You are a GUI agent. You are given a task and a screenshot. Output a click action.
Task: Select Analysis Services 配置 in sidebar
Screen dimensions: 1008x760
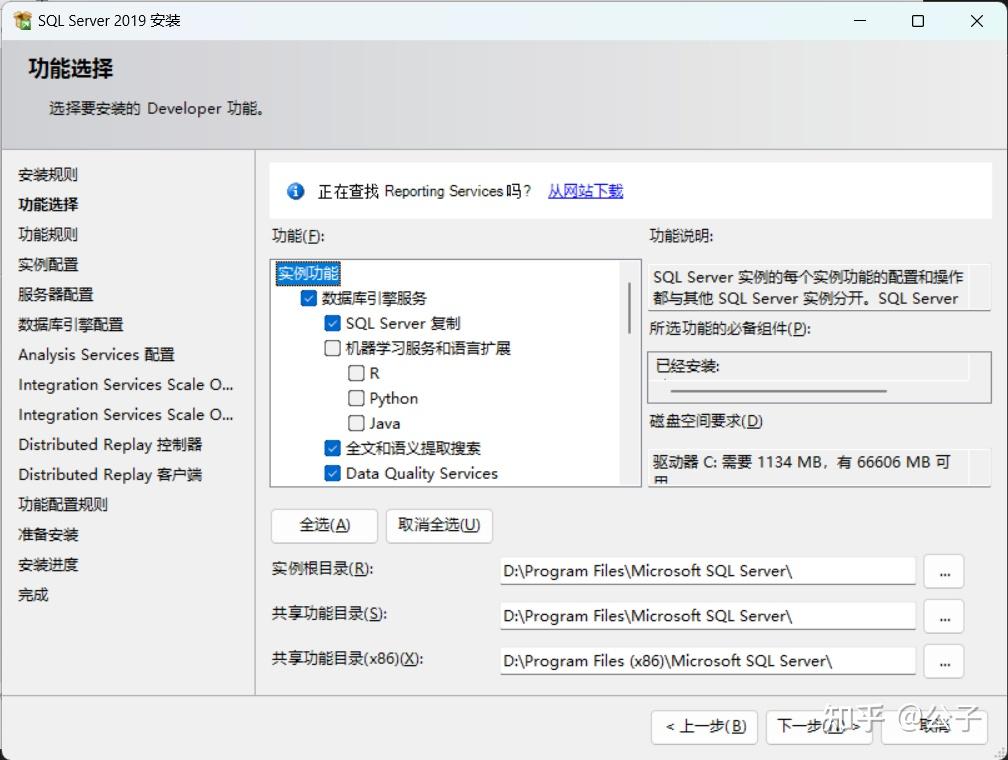click(95, 354)
